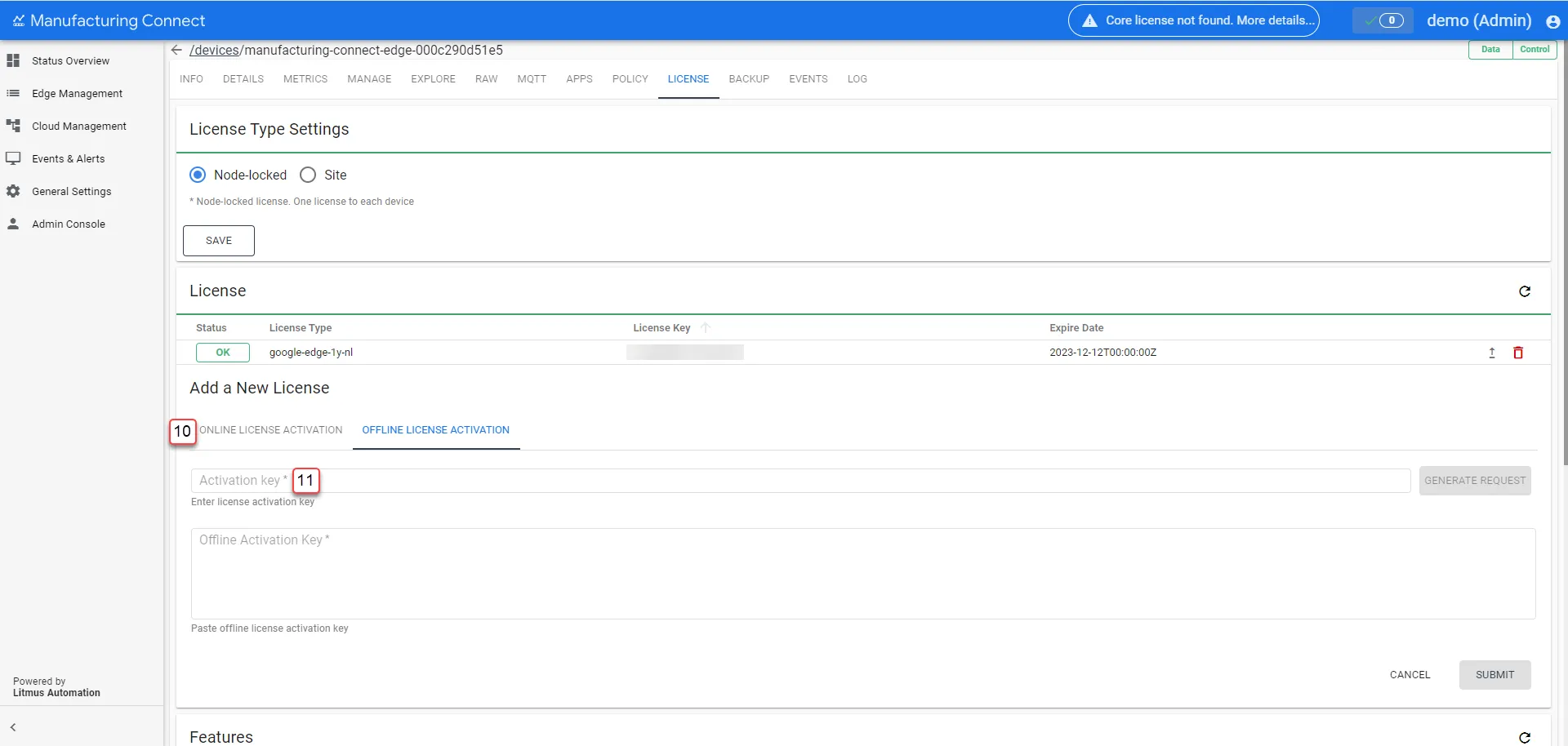The width and height of the screenshot is (1568, 746).
Task: Save the license type settings
Action: click(219, 241)
